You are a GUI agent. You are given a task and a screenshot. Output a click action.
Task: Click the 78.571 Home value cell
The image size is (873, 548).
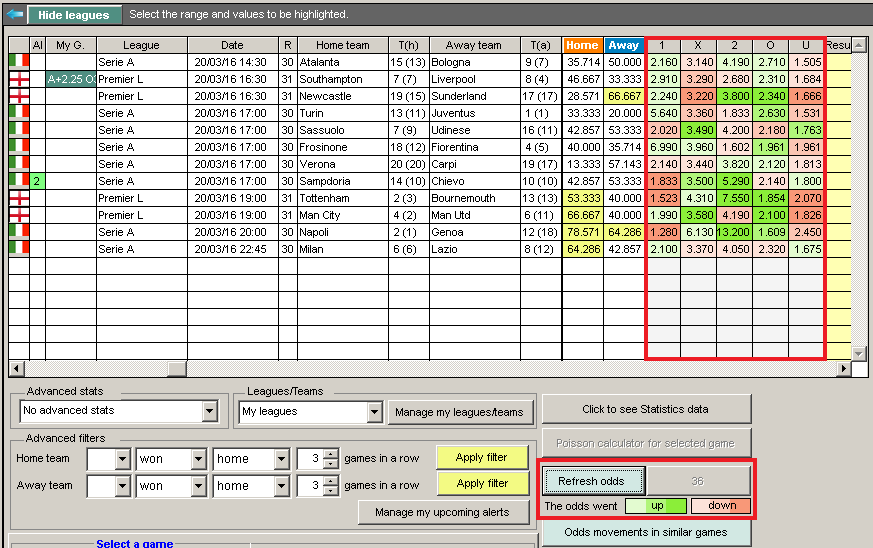pos(583,232)
